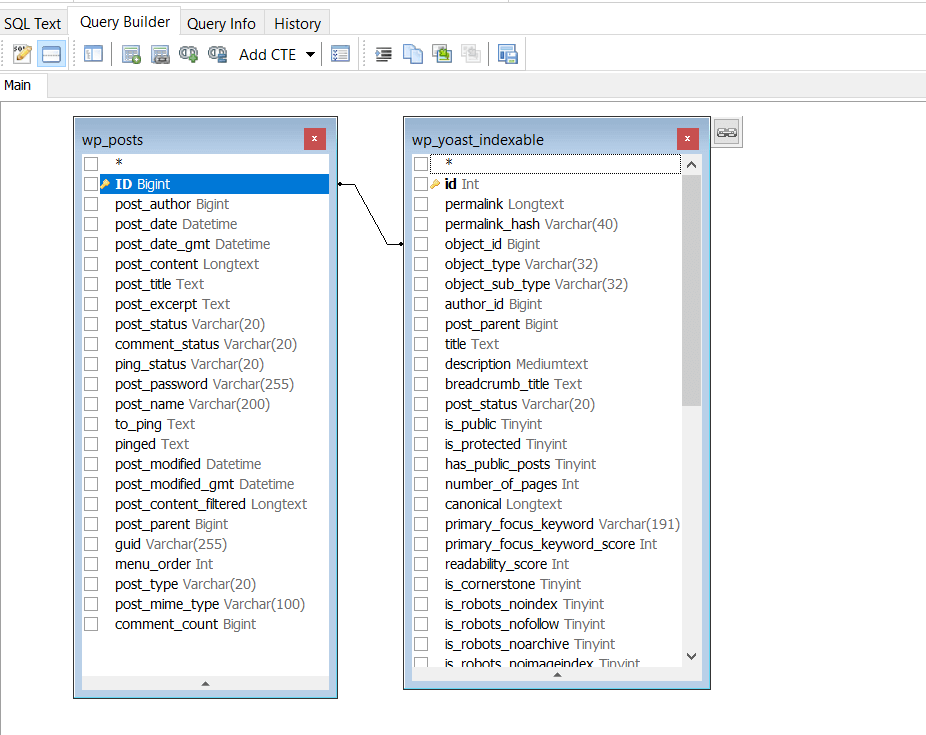The width and height of the screenshot is (926, 735).
Task: Check the * checkbox in wp_posts
Action: coord(91,163)
